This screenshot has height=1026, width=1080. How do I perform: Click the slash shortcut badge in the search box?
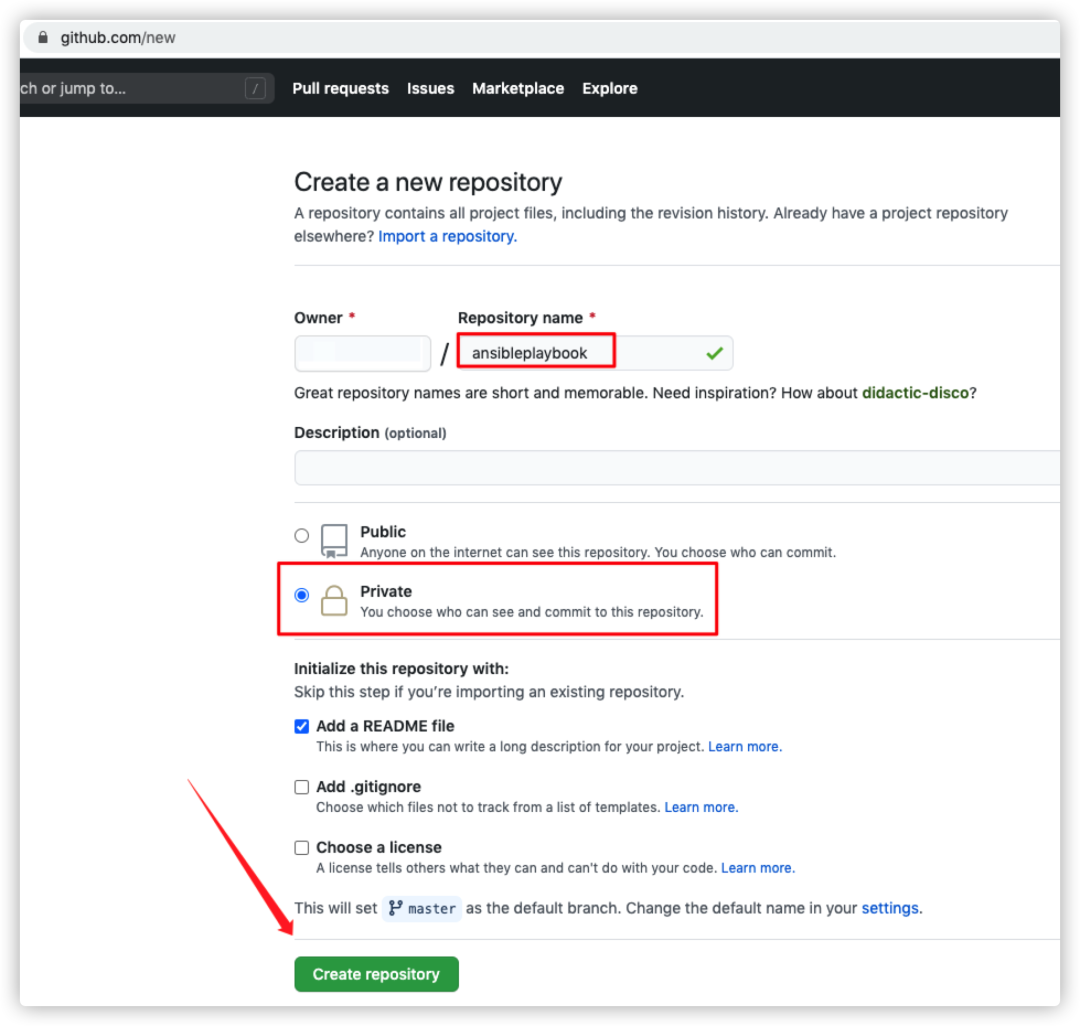click(255, 88)
